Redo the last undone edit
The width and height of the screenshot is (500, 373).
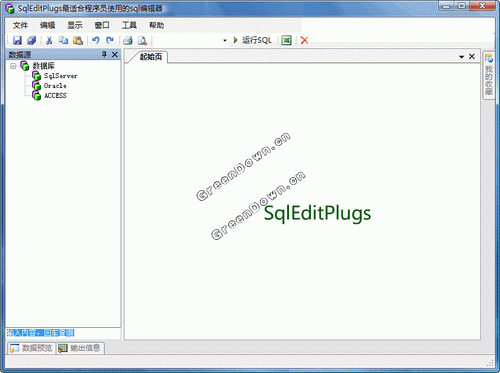pos(110,40)
